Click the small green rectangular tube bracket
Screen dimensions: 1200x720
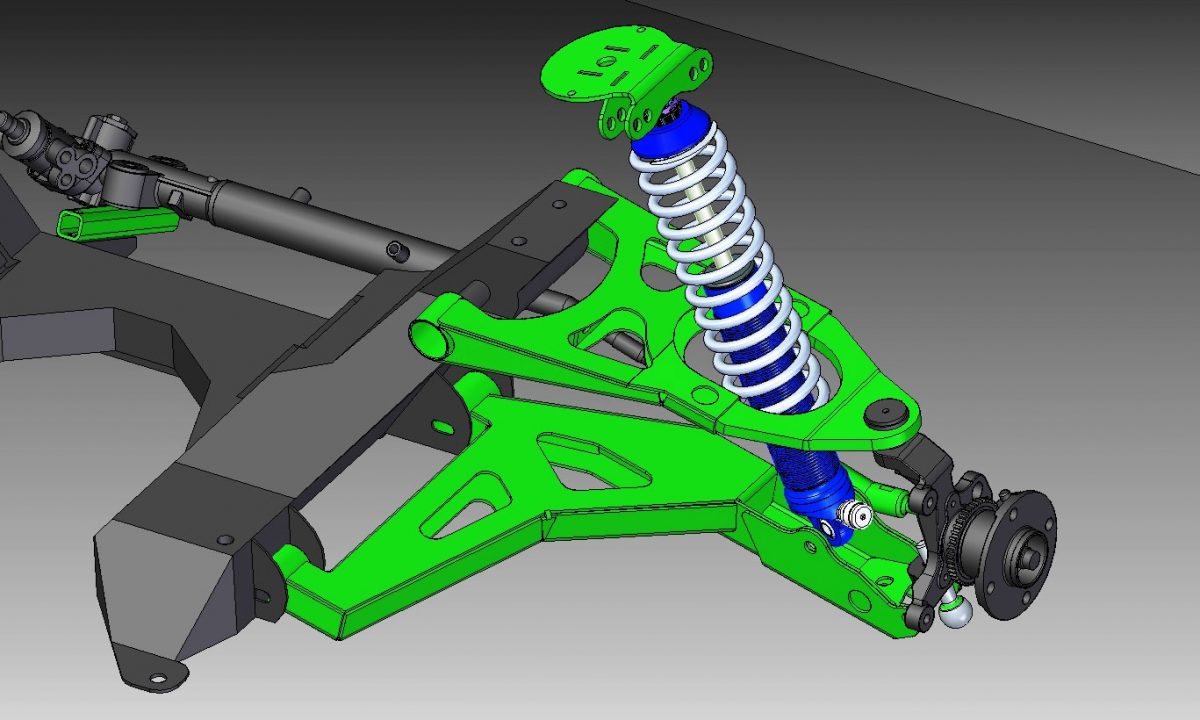click(x=115, y=222)
